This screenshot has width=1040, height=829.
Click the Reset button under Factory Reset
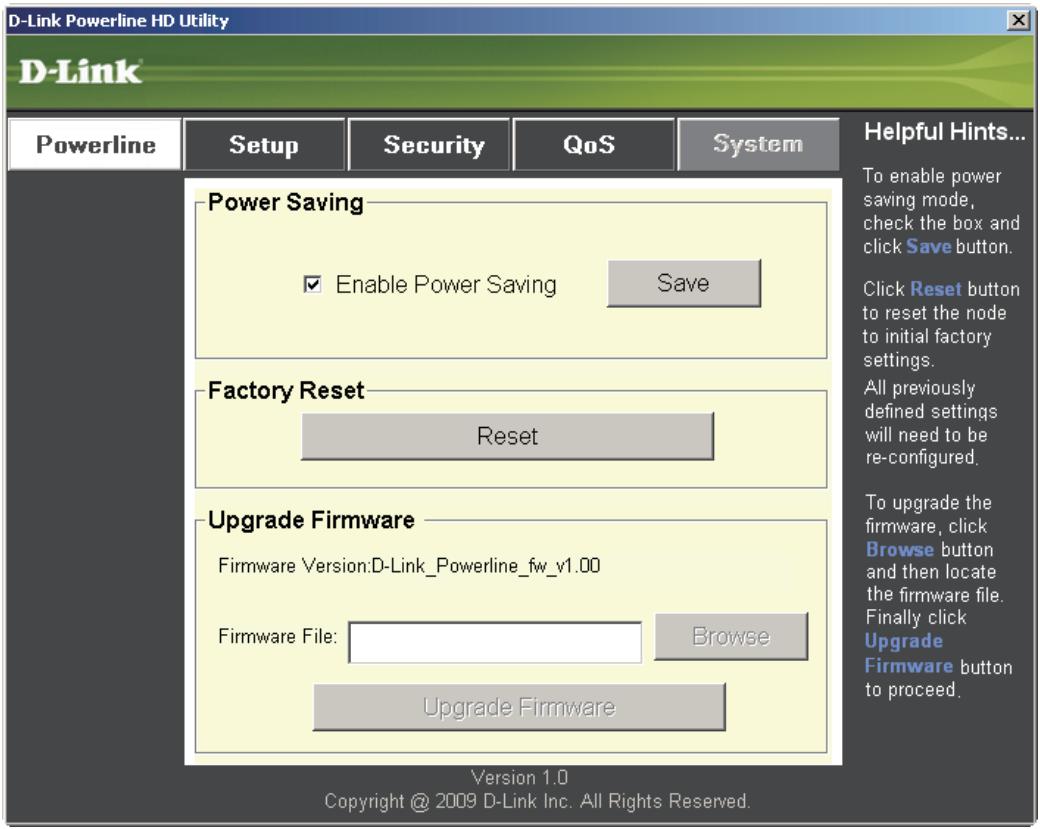[x=507, y=436]
